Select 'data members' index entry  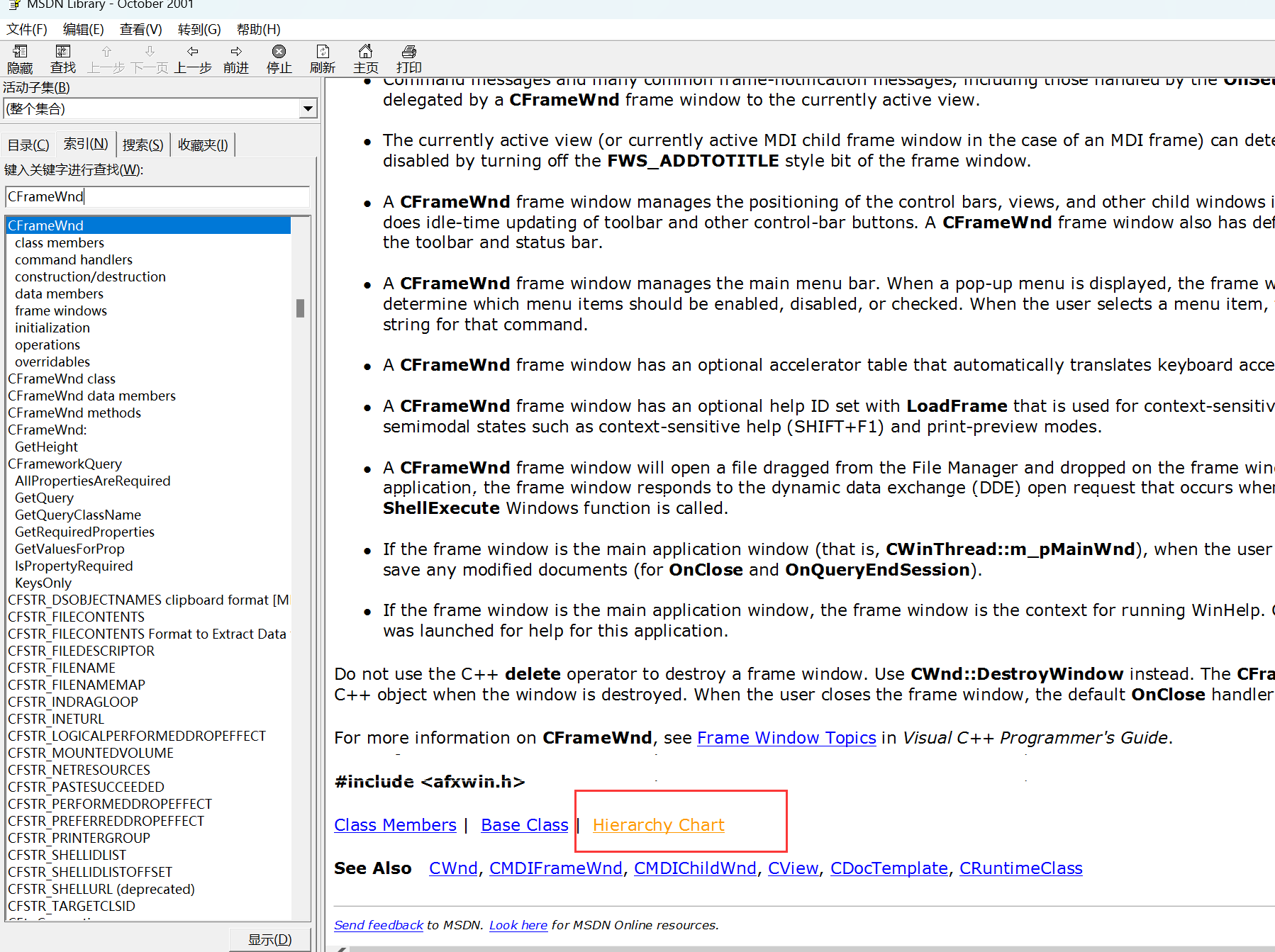[x=59, y=293]
